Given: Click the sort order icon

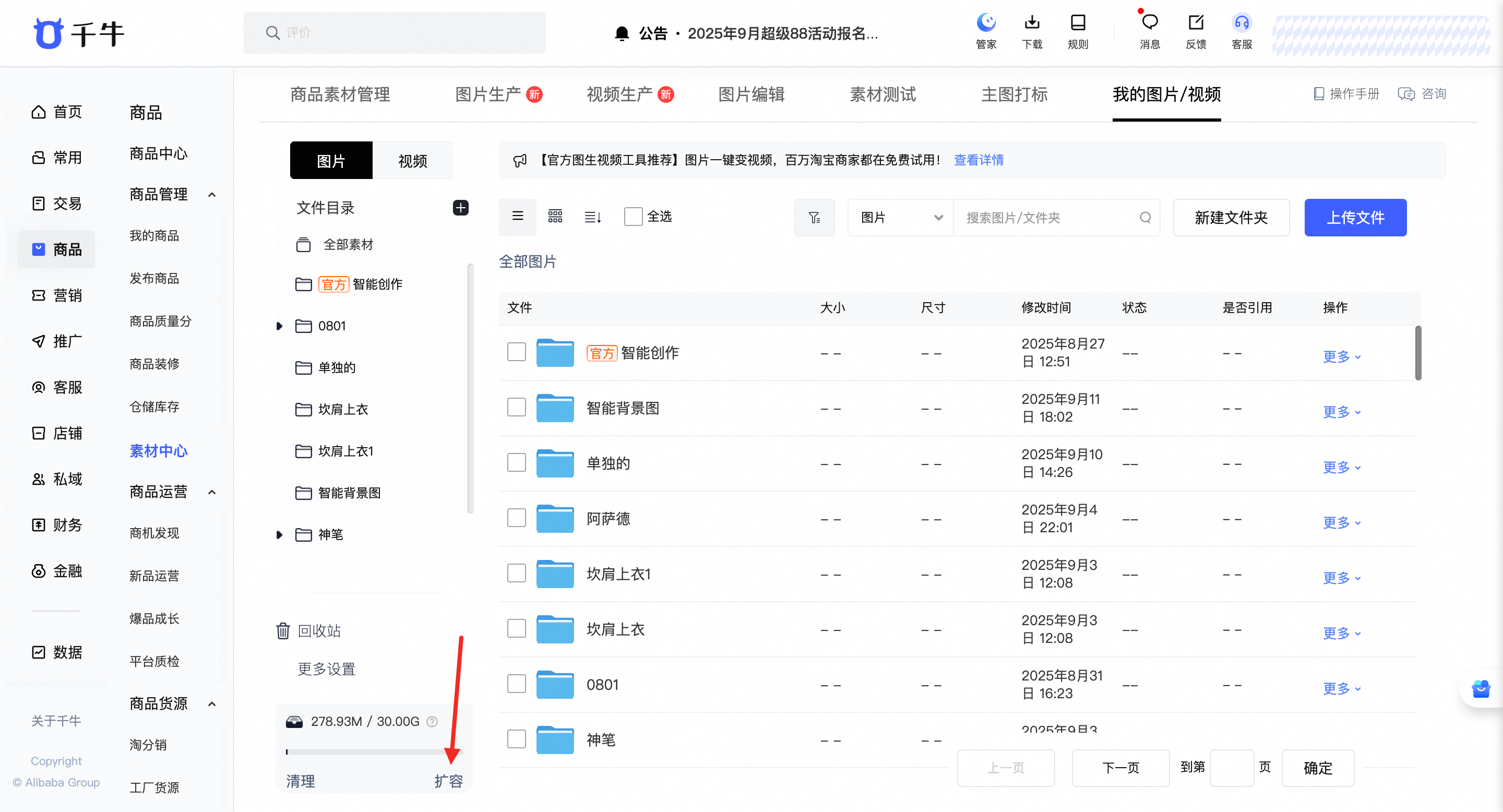Looking at the screenshot, I should click(x=593, y=217).
